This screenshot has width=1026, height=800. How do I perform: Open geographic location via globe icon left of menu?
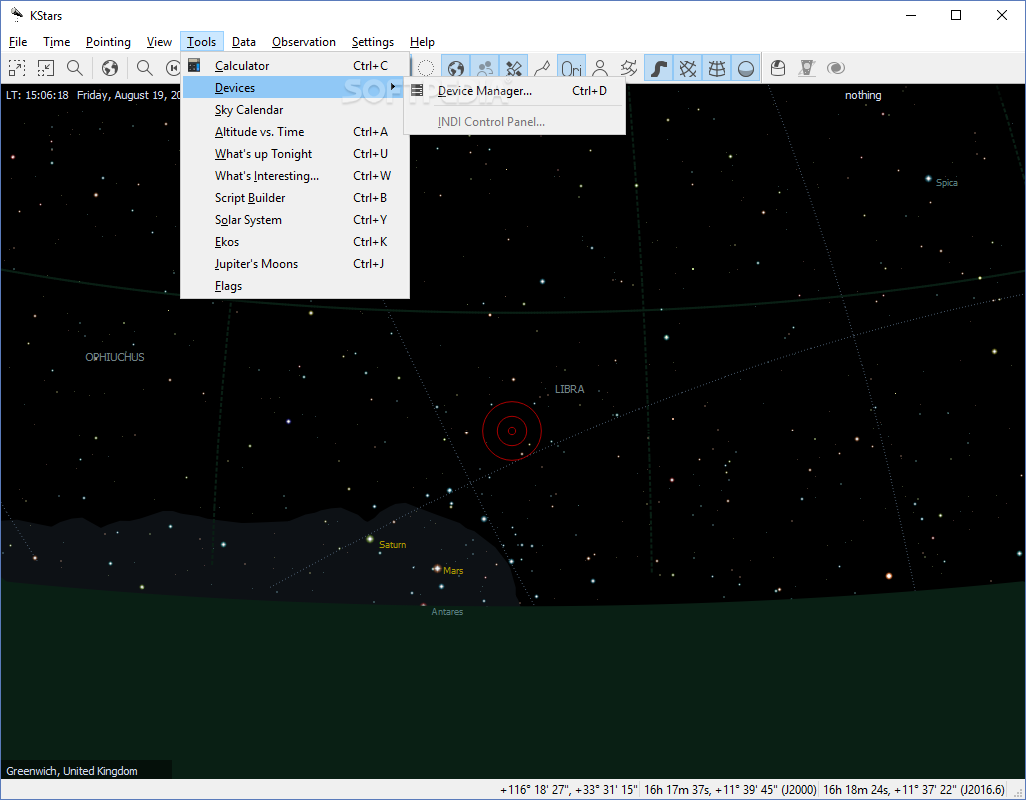point(110,68)
